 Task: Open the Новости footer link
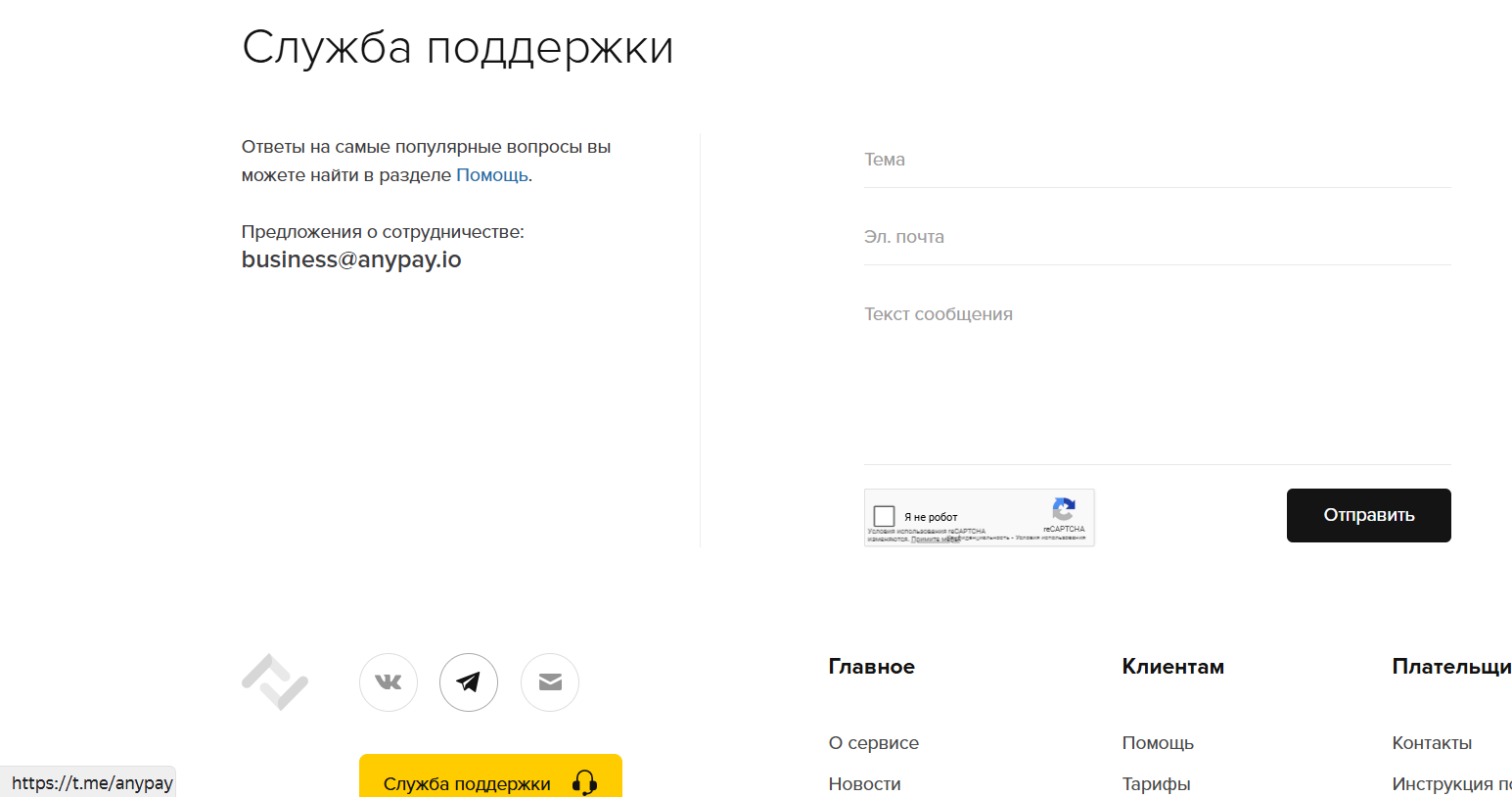(x=864, y=783)
